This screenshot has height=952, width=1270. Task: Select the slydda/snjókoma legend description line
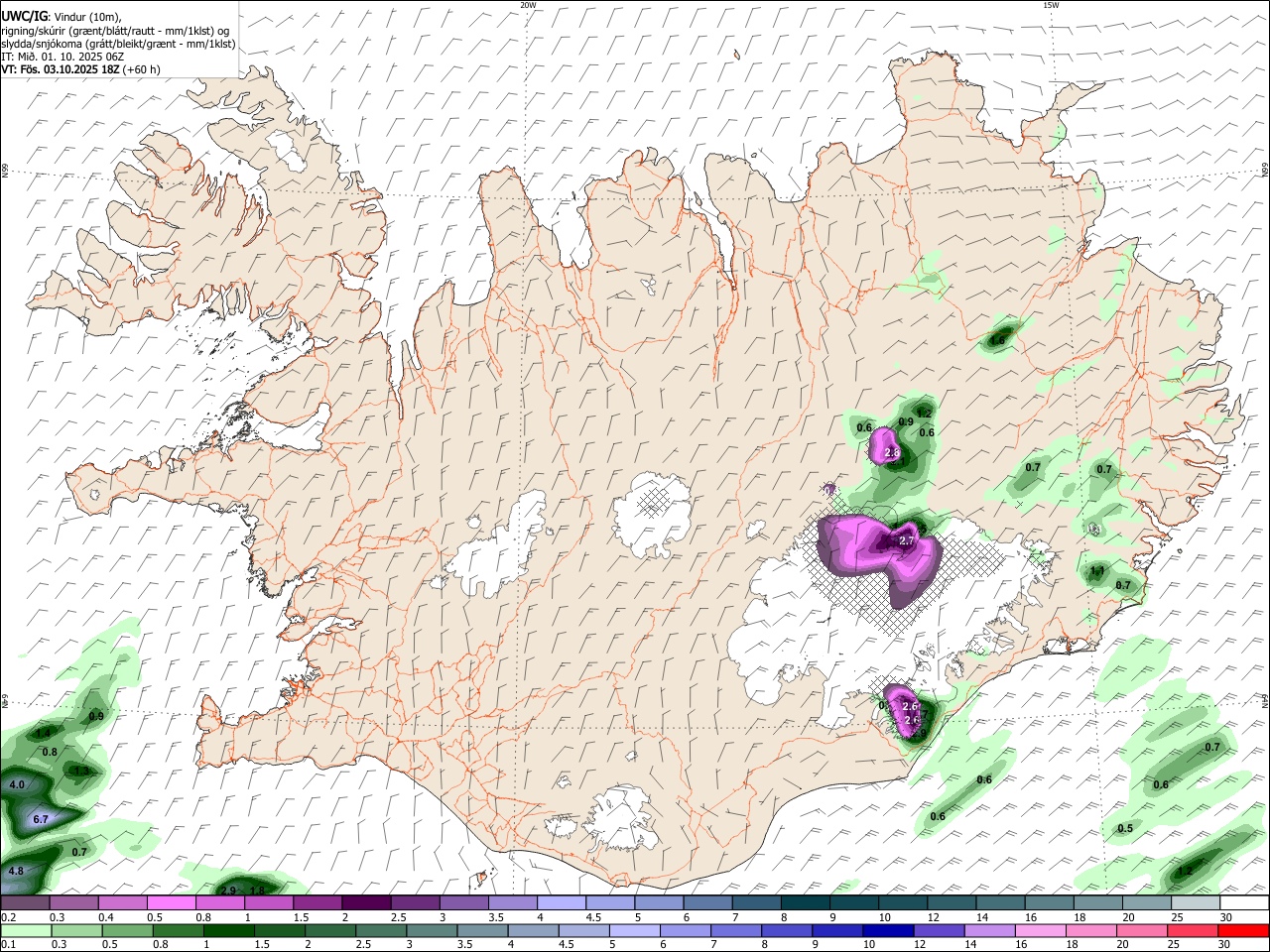(x=118, y=44)
